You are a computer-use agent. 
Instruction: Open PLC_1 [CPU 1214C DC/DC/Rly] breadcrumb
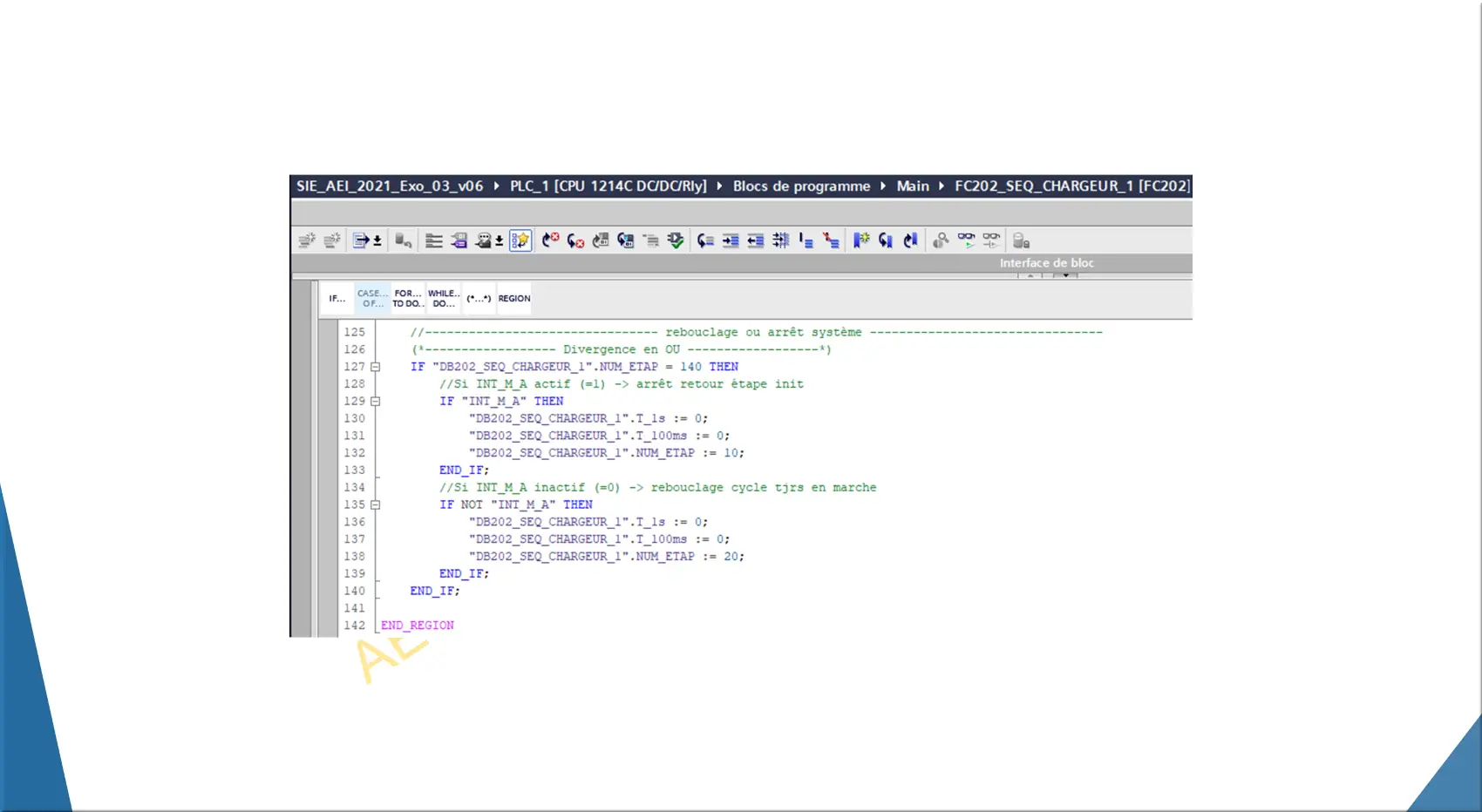[x=608, y=186]
